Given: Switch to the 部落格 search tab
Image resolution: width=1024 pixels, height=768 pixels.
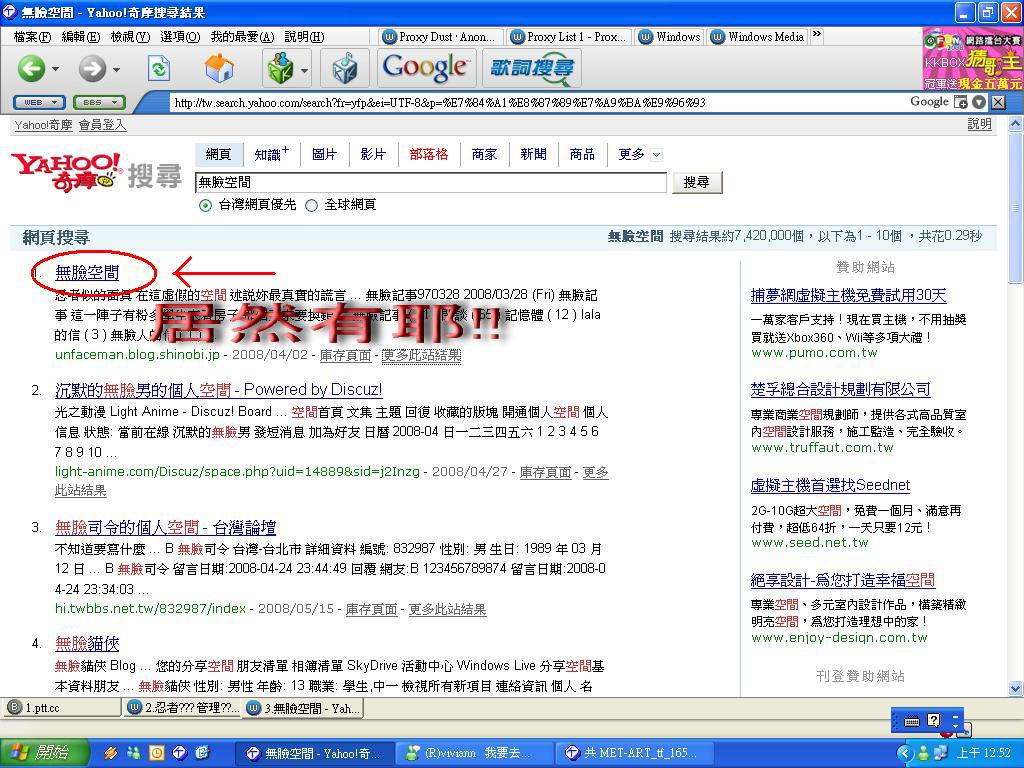Looking at the screenshot, I should tap(428, 155).
